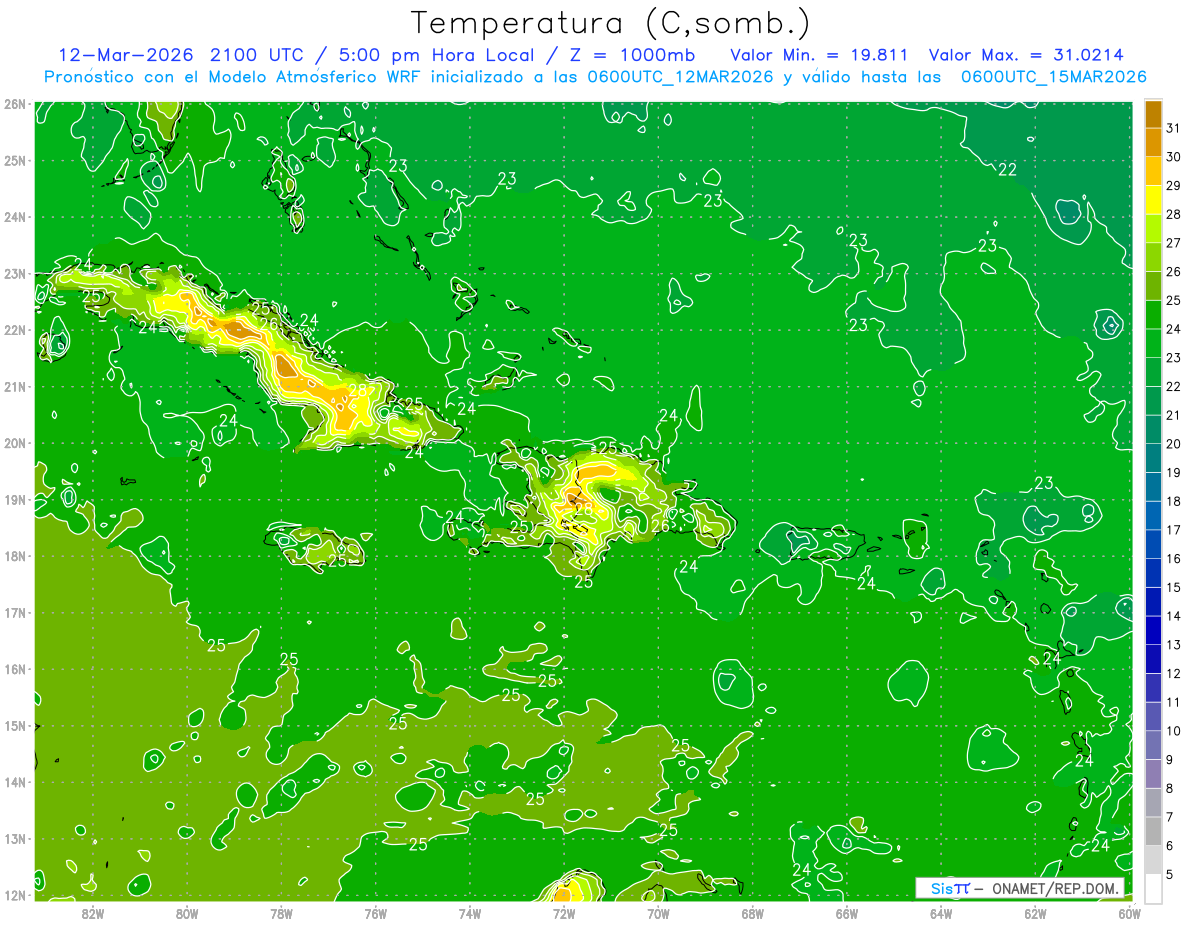The height and width of the screenshot is (927, 1200).
Task: Click the teal legend swatch between 19 and 20
Action: [x=1153, y=459]
